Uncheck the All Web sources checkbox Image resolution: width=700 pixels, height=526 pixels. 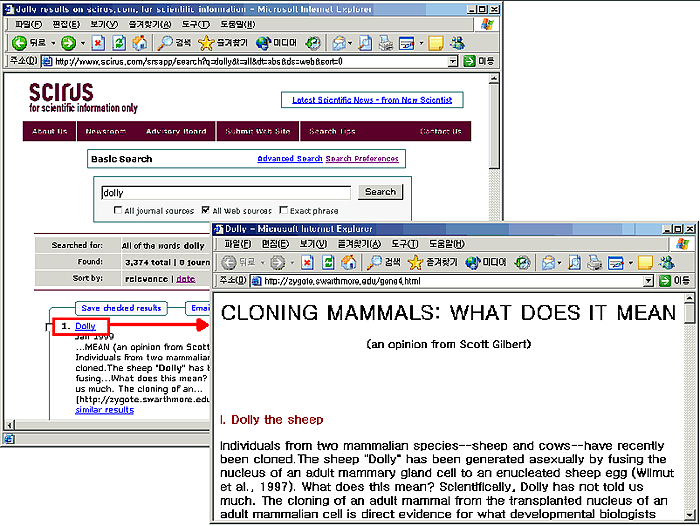205,211
